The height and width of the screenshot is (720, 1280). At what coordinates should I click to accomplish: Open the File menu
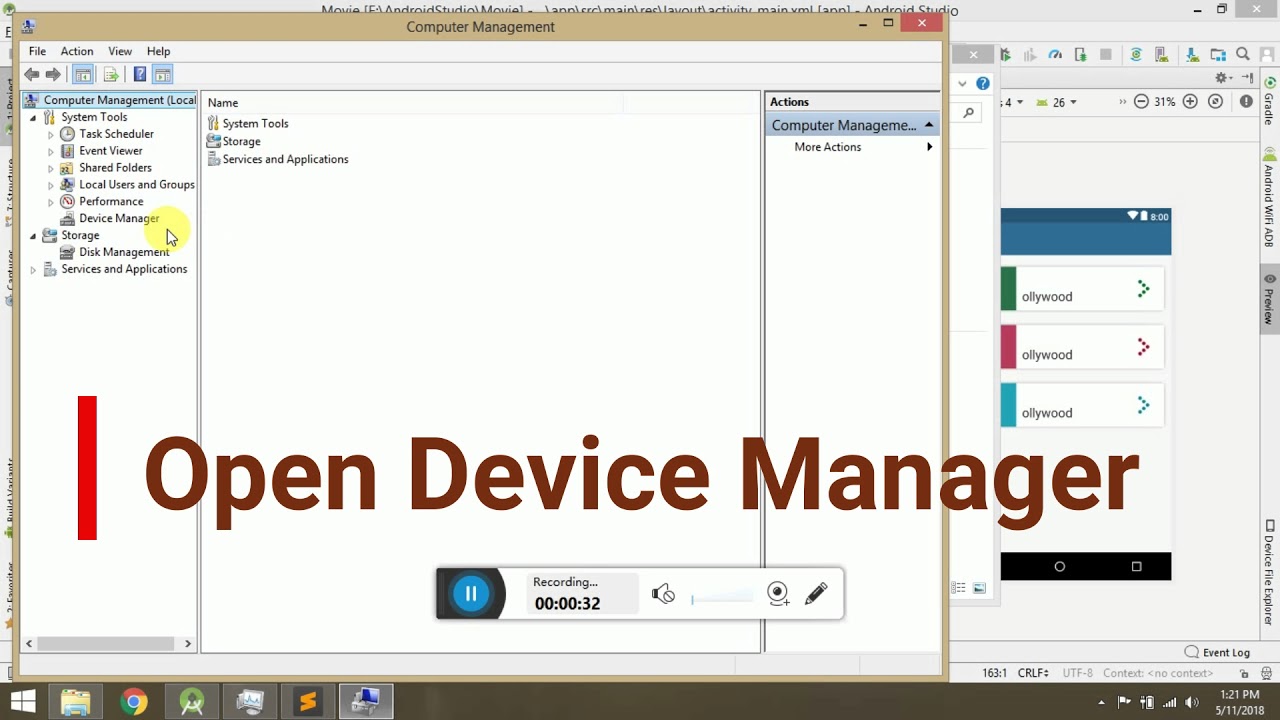[x=37, y=51]
